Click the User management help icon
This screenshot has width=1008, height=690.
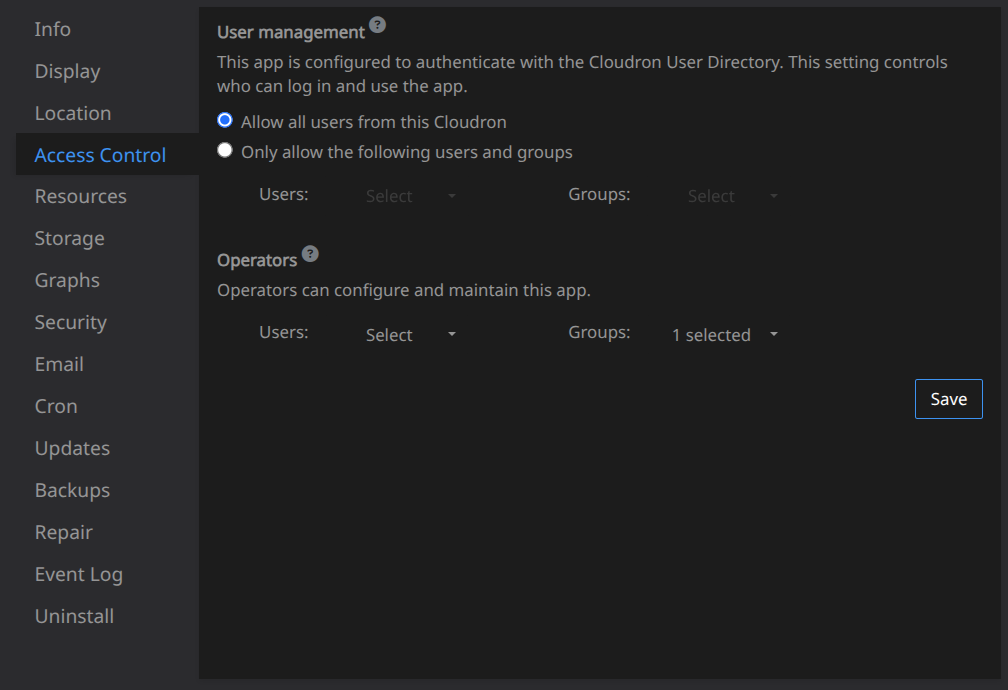pos(377,25)
